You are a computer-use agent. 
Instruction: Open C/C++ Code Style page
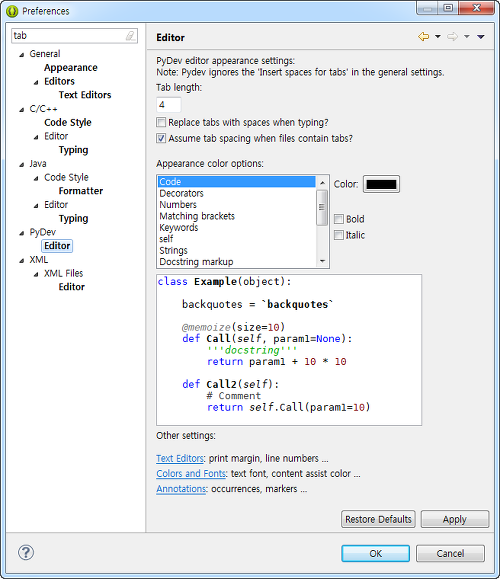click(68, 122)
